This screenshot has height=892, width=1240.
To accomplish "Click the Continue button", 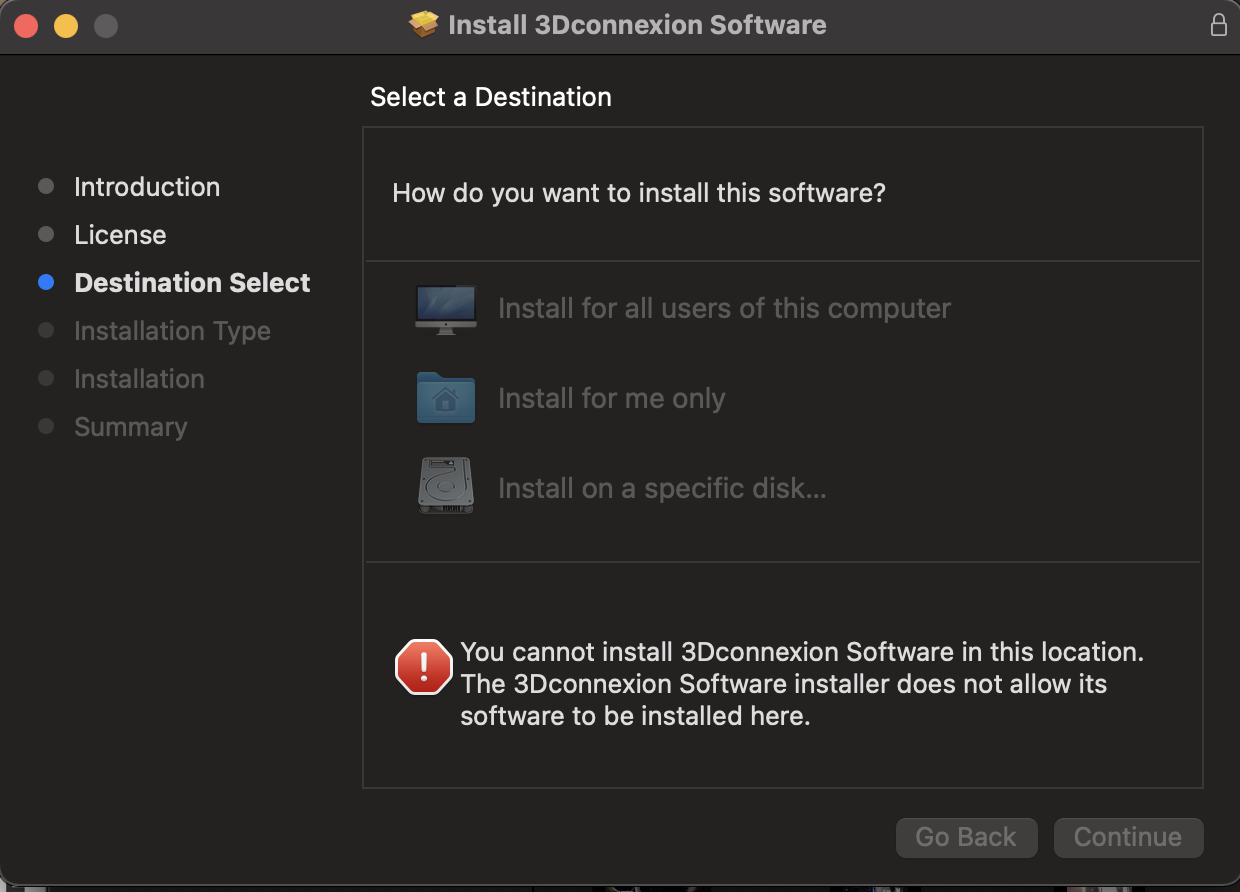I will 1128,837.
